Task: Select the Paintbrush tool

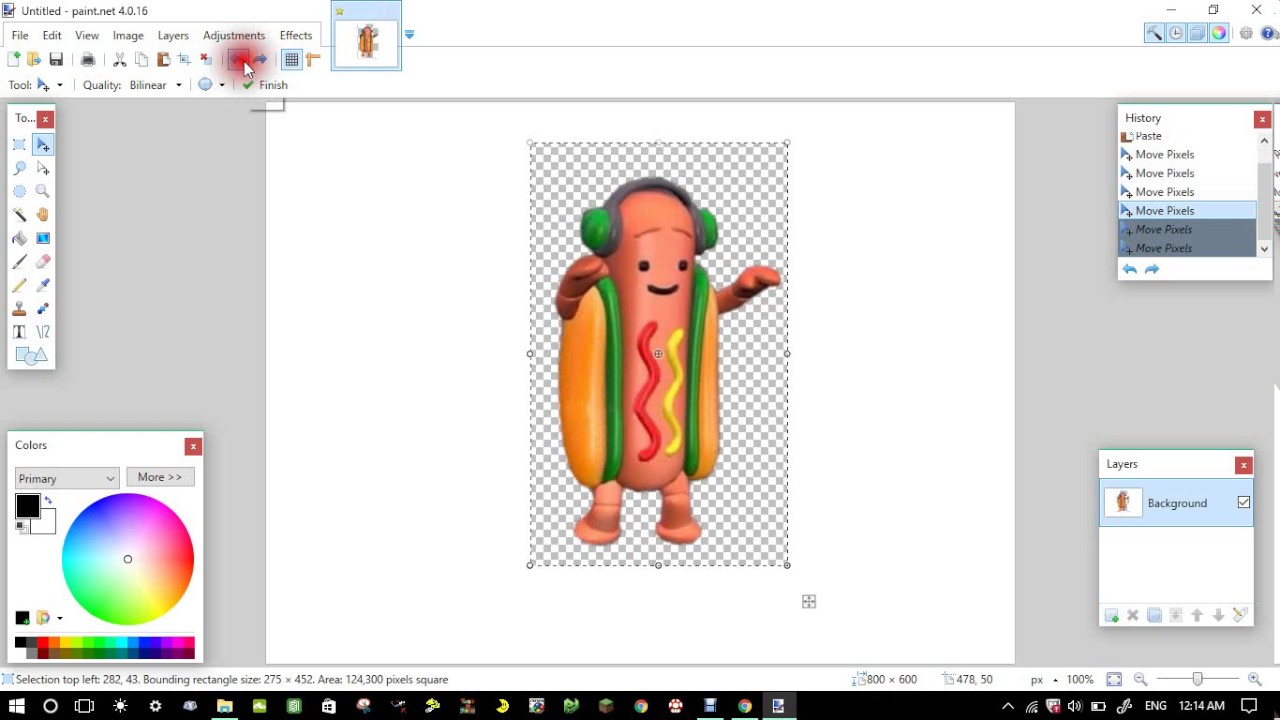Action: [19, 262]
